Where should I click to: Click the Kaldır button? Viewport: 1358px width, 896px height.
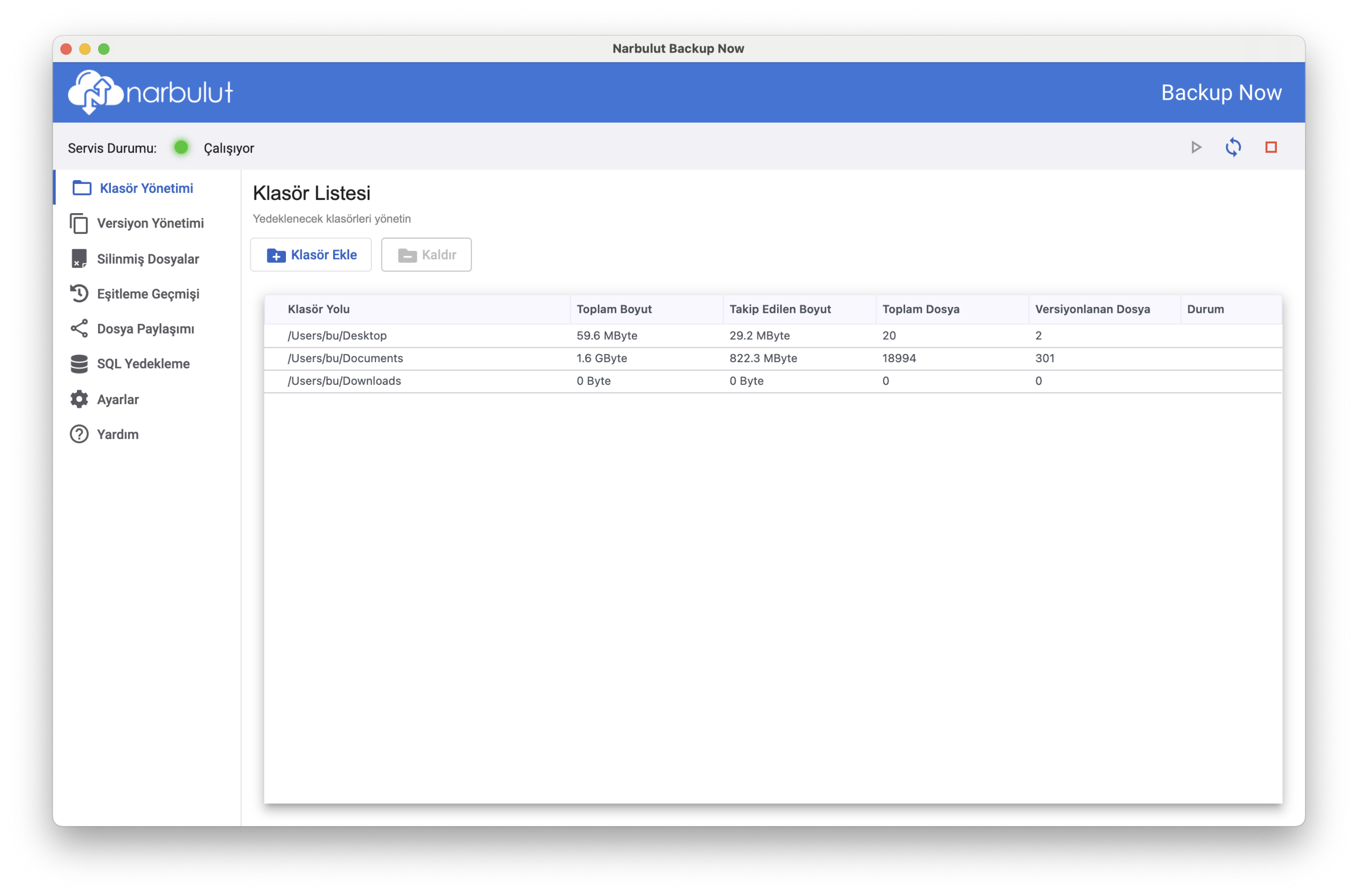pos(426,255)
